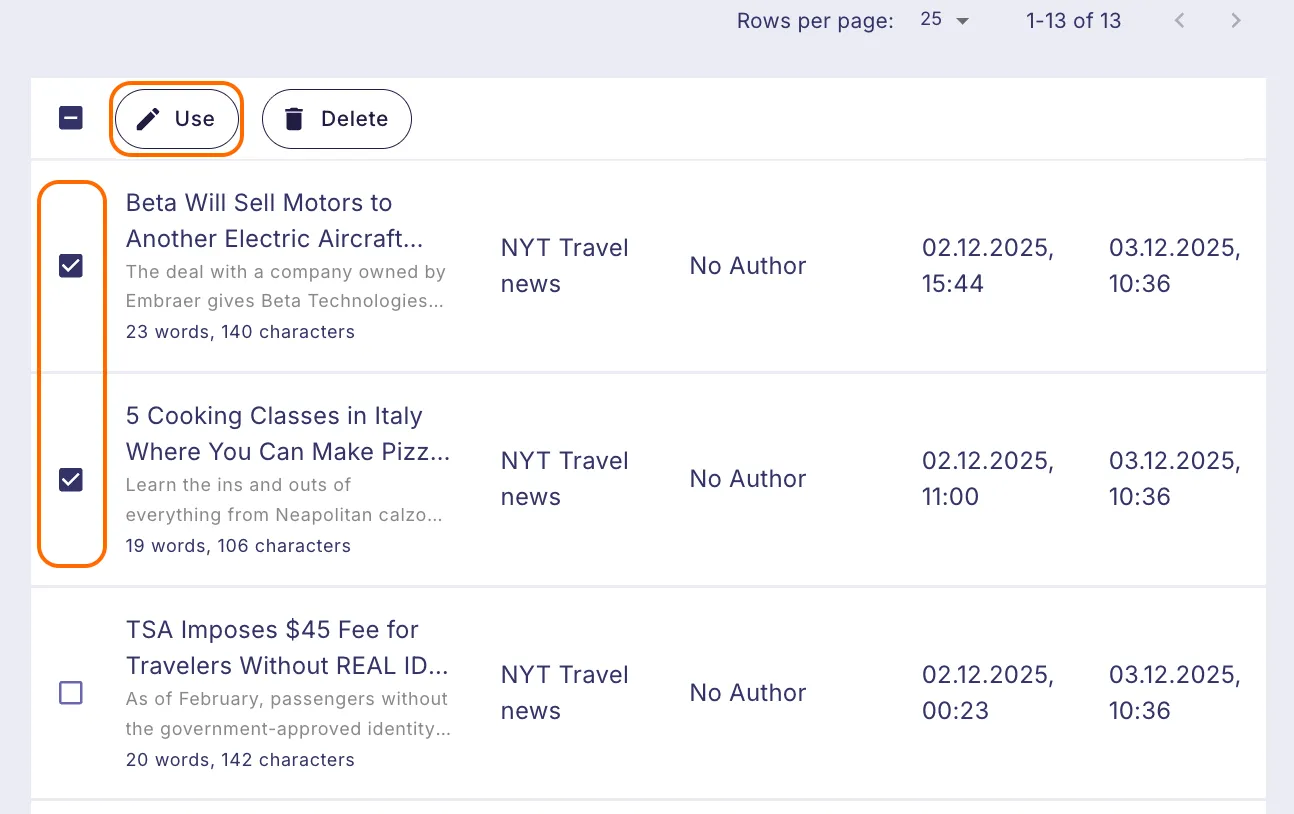Image resolution: width=1294 pixels, height=814 pixels.
Task: Click 'NYT Travel news' in the TSA row
Action: pyautogui.click(x=565, y=693)
